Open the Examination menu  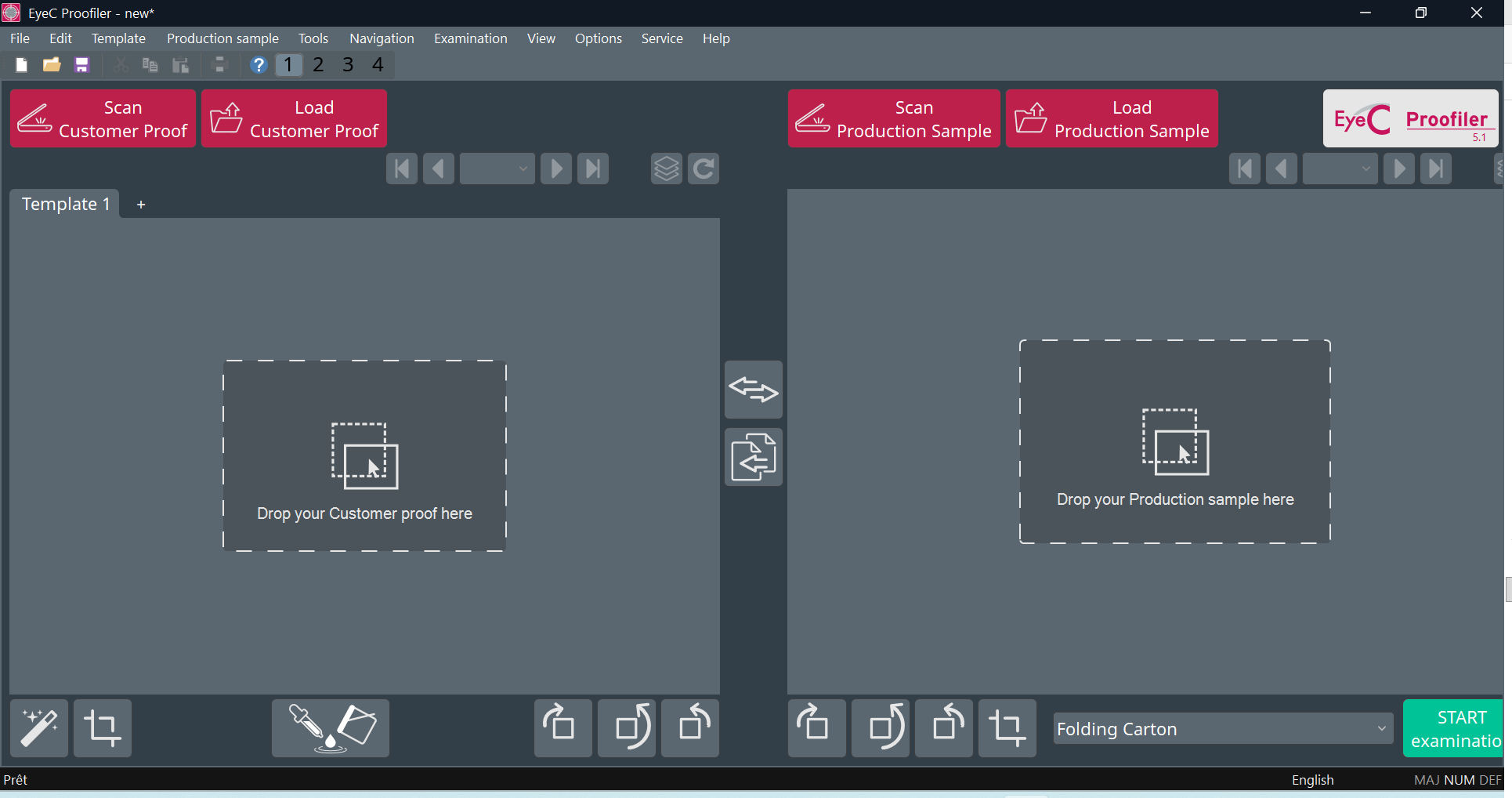click(x=471, y=38)
